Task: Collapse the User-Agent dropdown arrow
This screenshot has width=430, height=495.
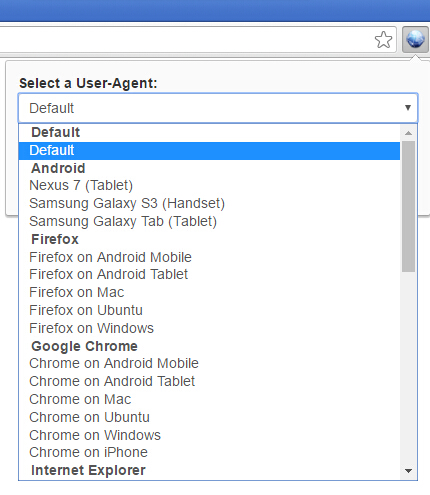Action: coord(407,108)
